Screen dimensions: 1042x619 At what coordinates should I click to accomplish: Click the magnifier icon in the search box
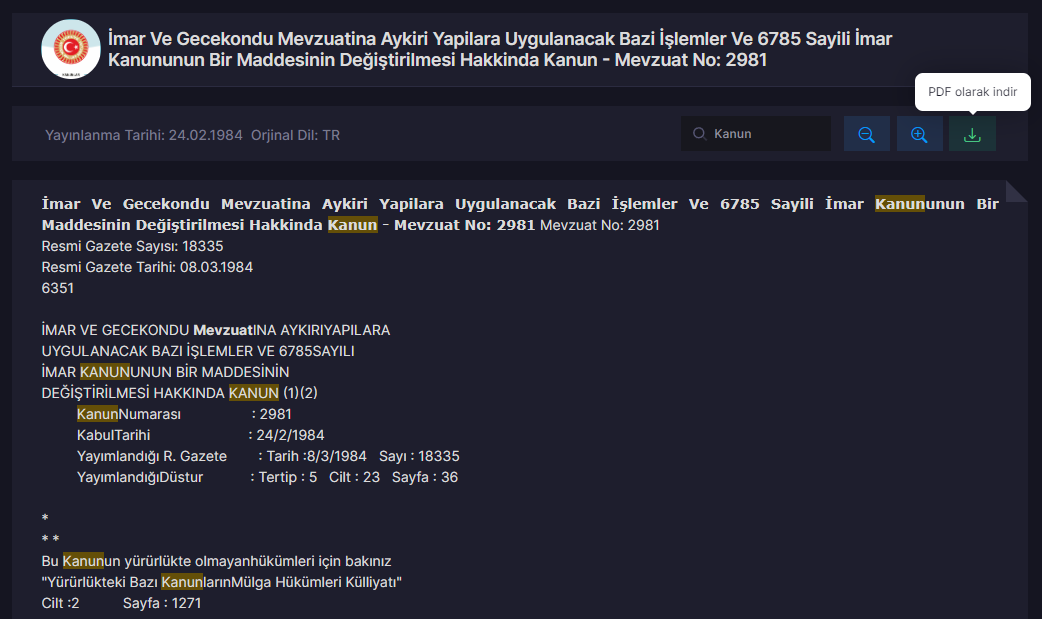point(699,134)
